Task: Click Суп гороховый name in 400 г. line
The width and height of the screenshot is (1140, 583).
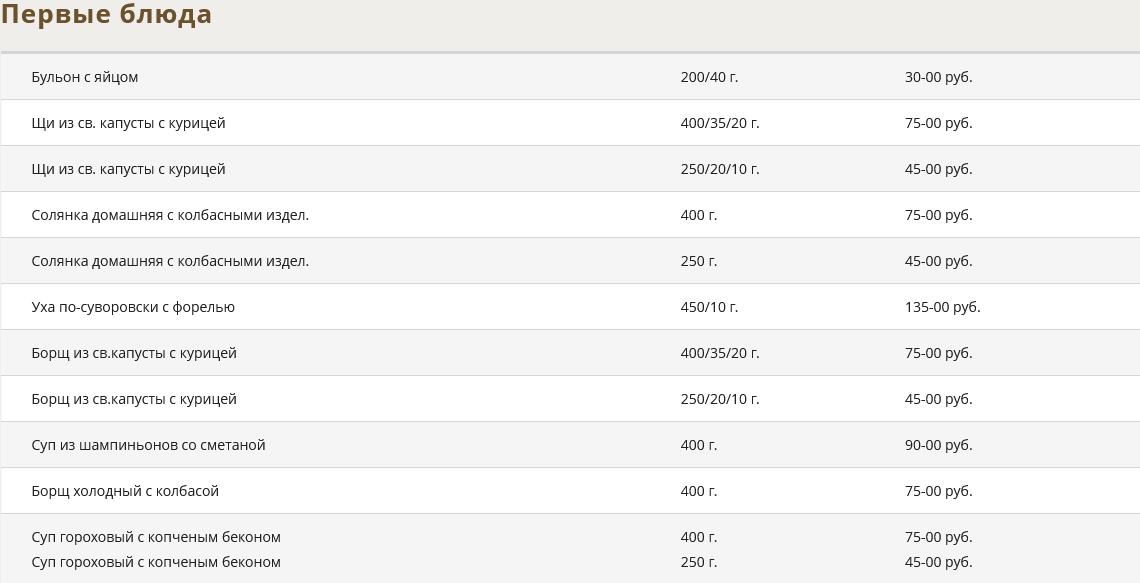Action: [x=156, y=537]
